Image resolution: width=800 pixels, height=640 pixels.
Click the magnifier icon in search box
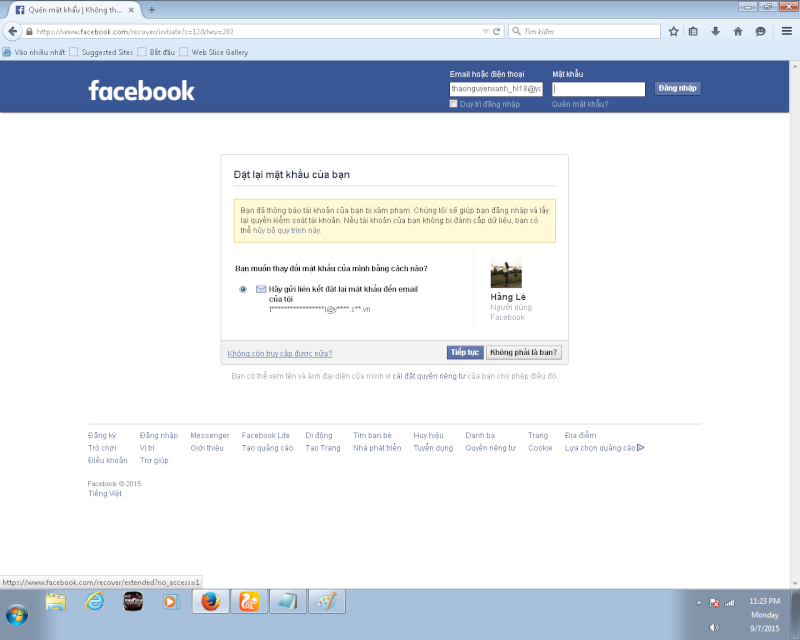pyautogui.click(x=516, y=31)
